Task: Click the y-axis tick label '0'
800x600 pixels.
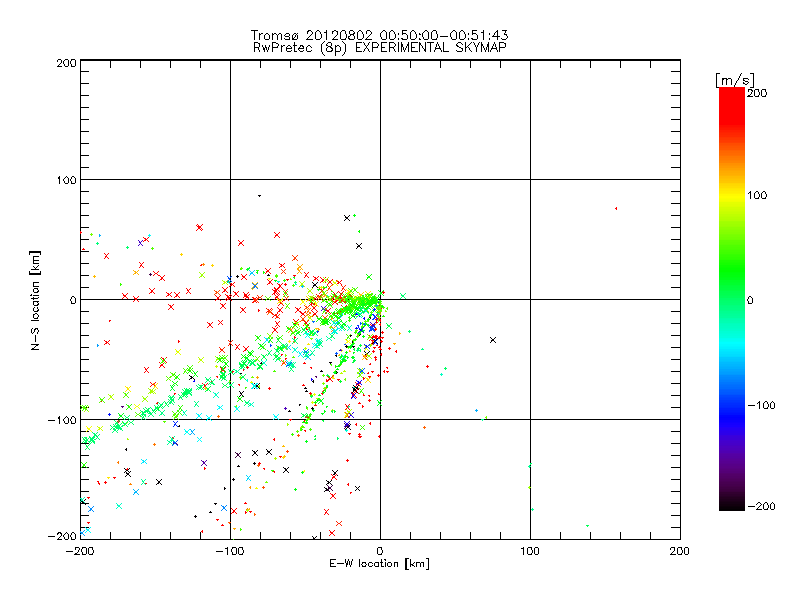Action: [73, 300]
